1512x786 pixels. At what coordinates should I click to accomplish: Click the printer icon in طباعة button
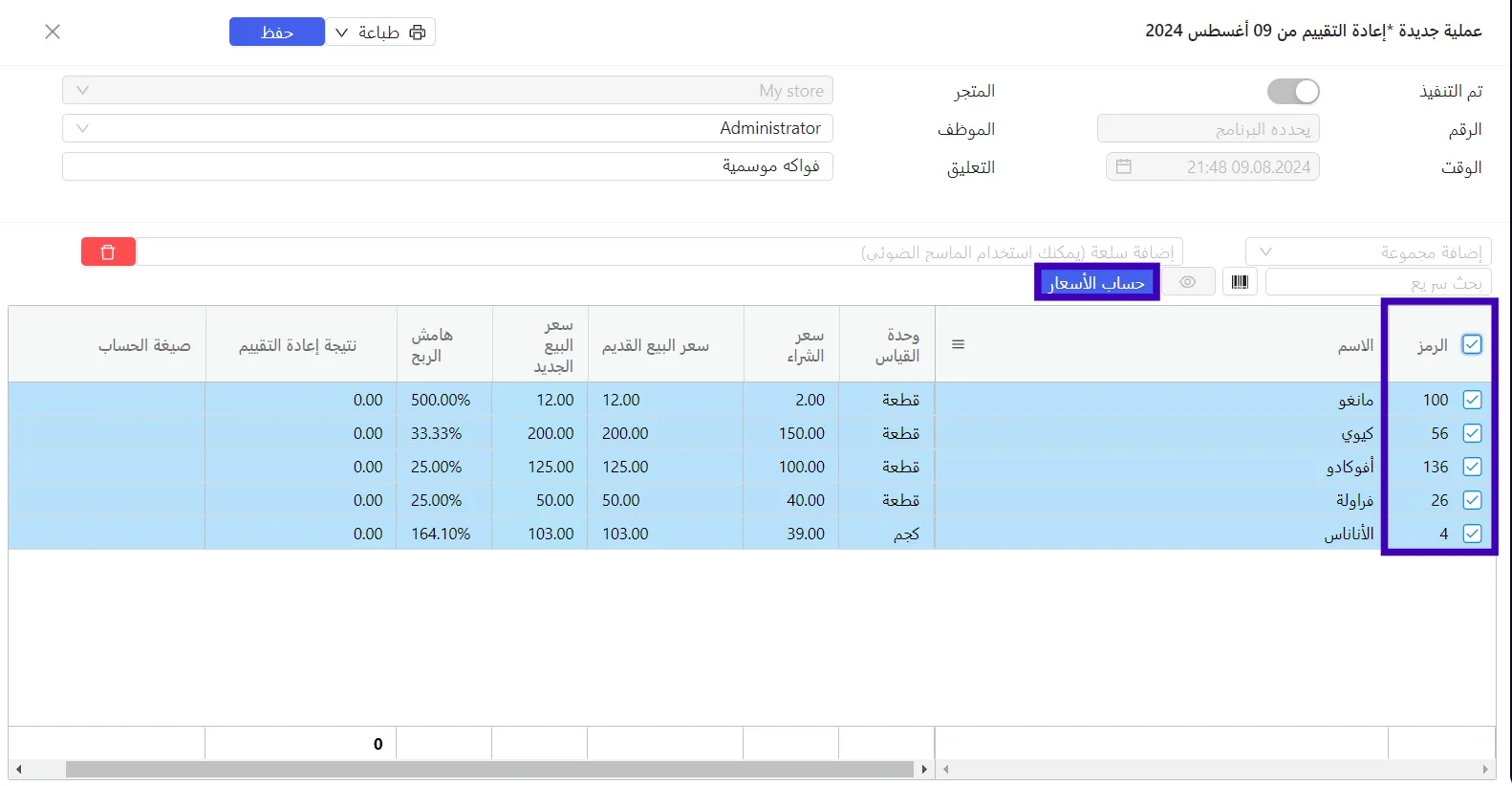[x=418, y=33]
